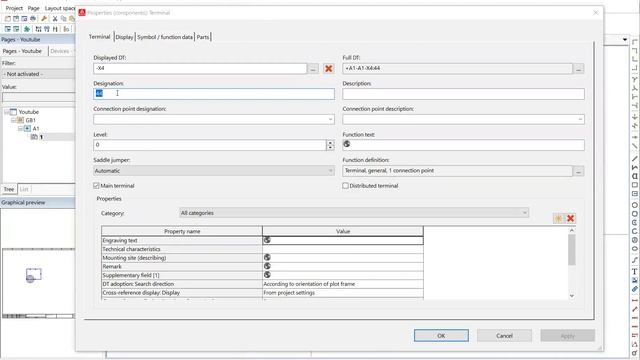Click the graphical preview thumbnail
The width and height of the screenshot is (640, 360).
point(39,283)
